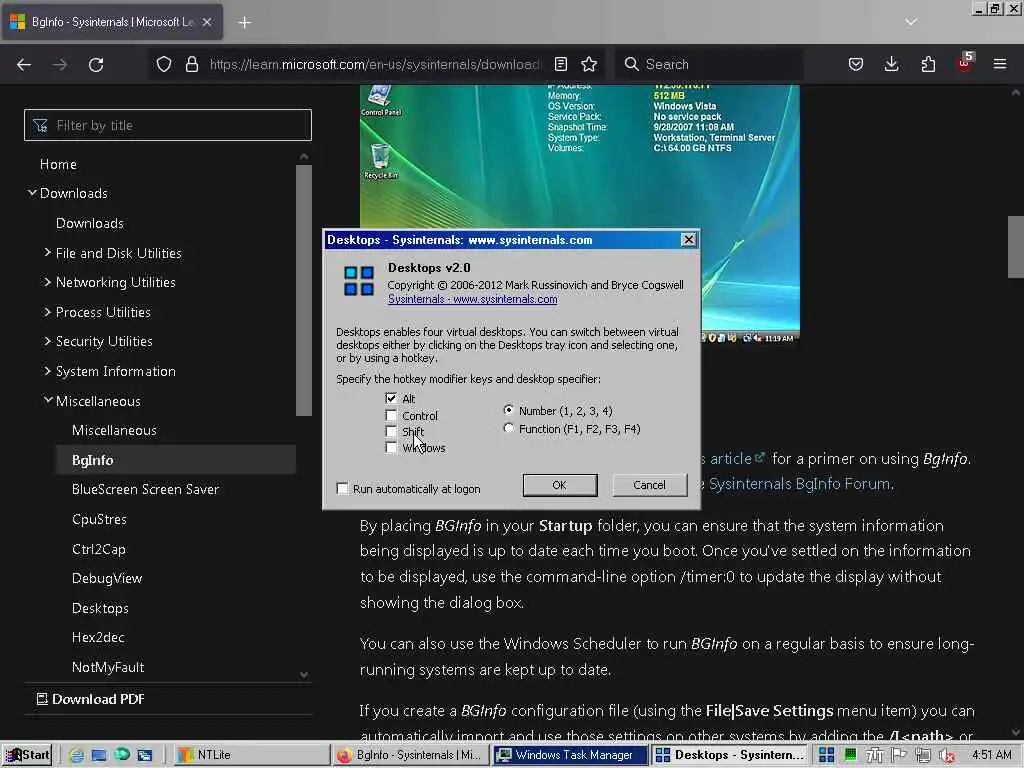Switch to BgInfo Firefox taskbar button

coord(409,754)
